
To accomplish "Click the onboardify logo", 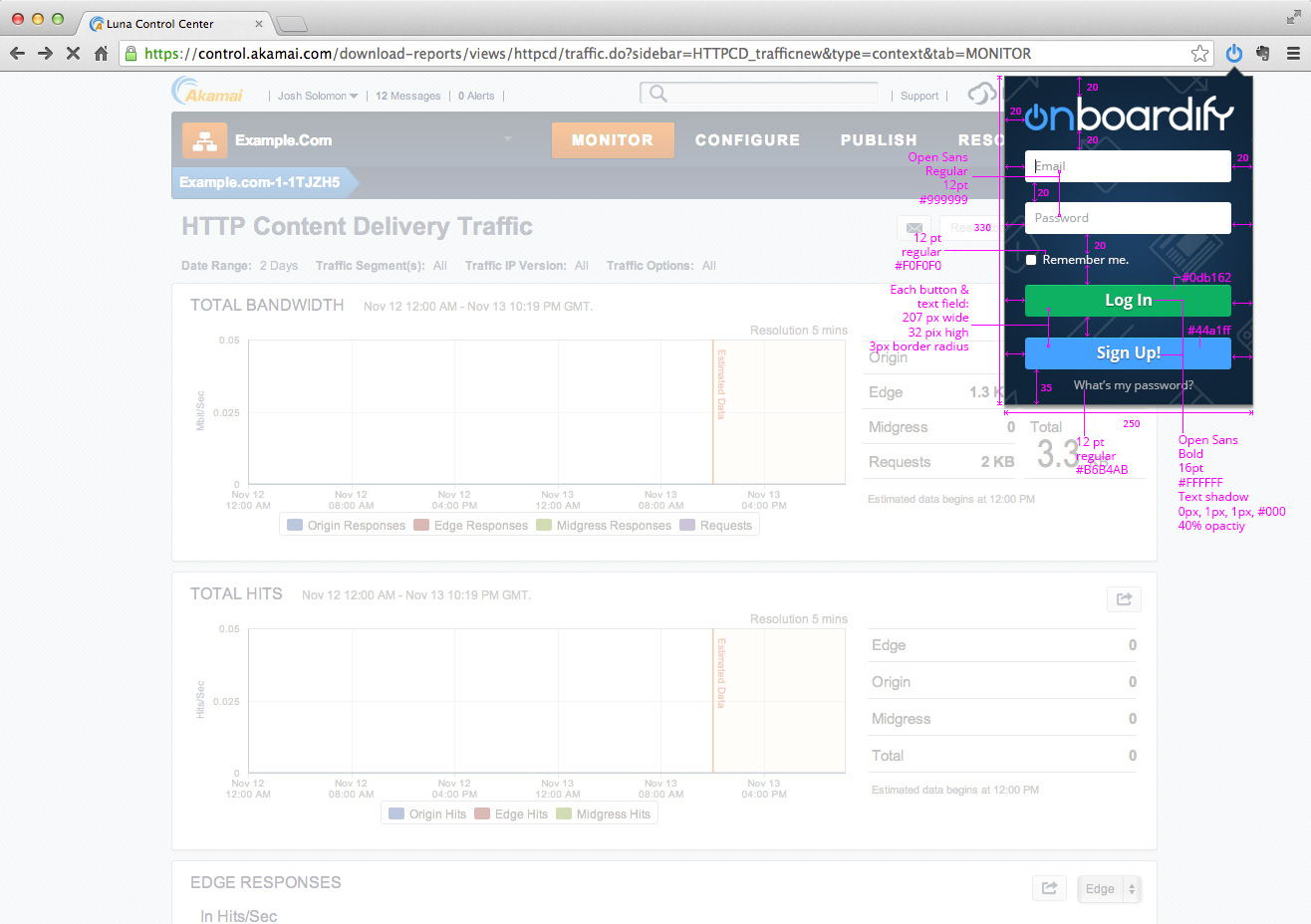I will pyautogui.click(x=1129, y=116).
